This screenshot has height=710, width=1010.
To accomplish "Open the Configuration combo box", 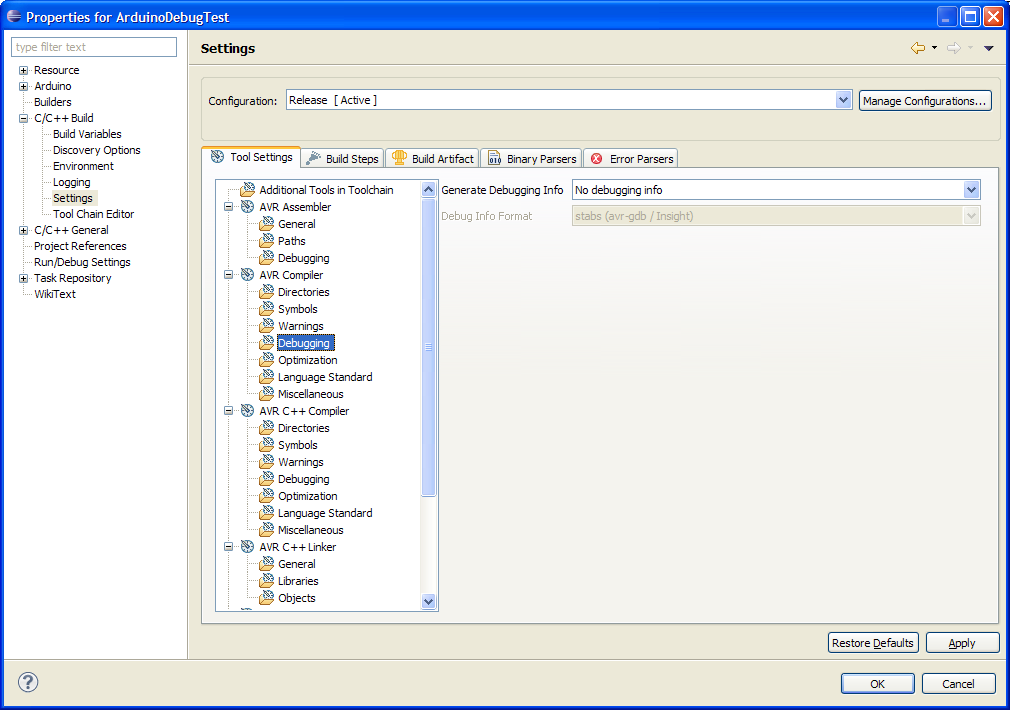I will tap(842, 100).
